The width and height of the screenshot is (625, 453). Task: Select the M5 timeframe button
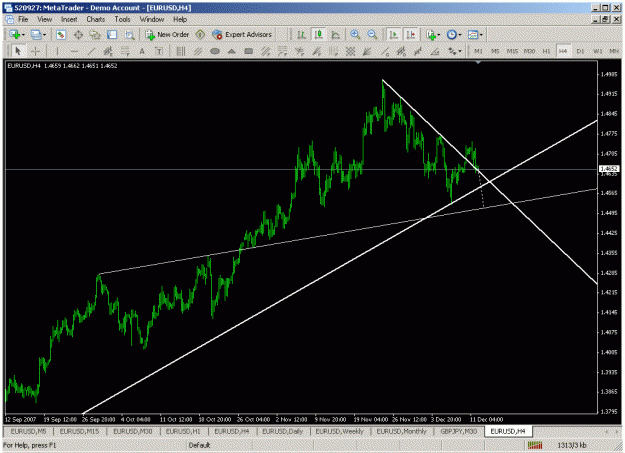tap(495, 51)
